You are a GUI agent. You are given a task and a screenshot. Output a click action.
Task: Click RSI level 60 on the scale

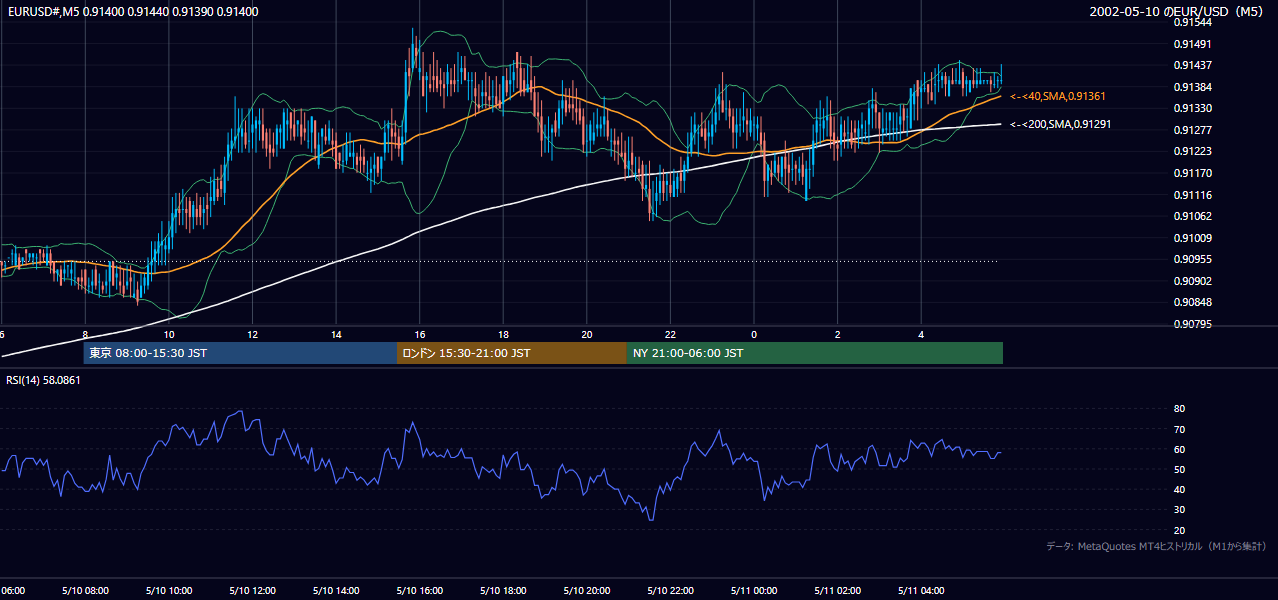[x=1179, y=449]
